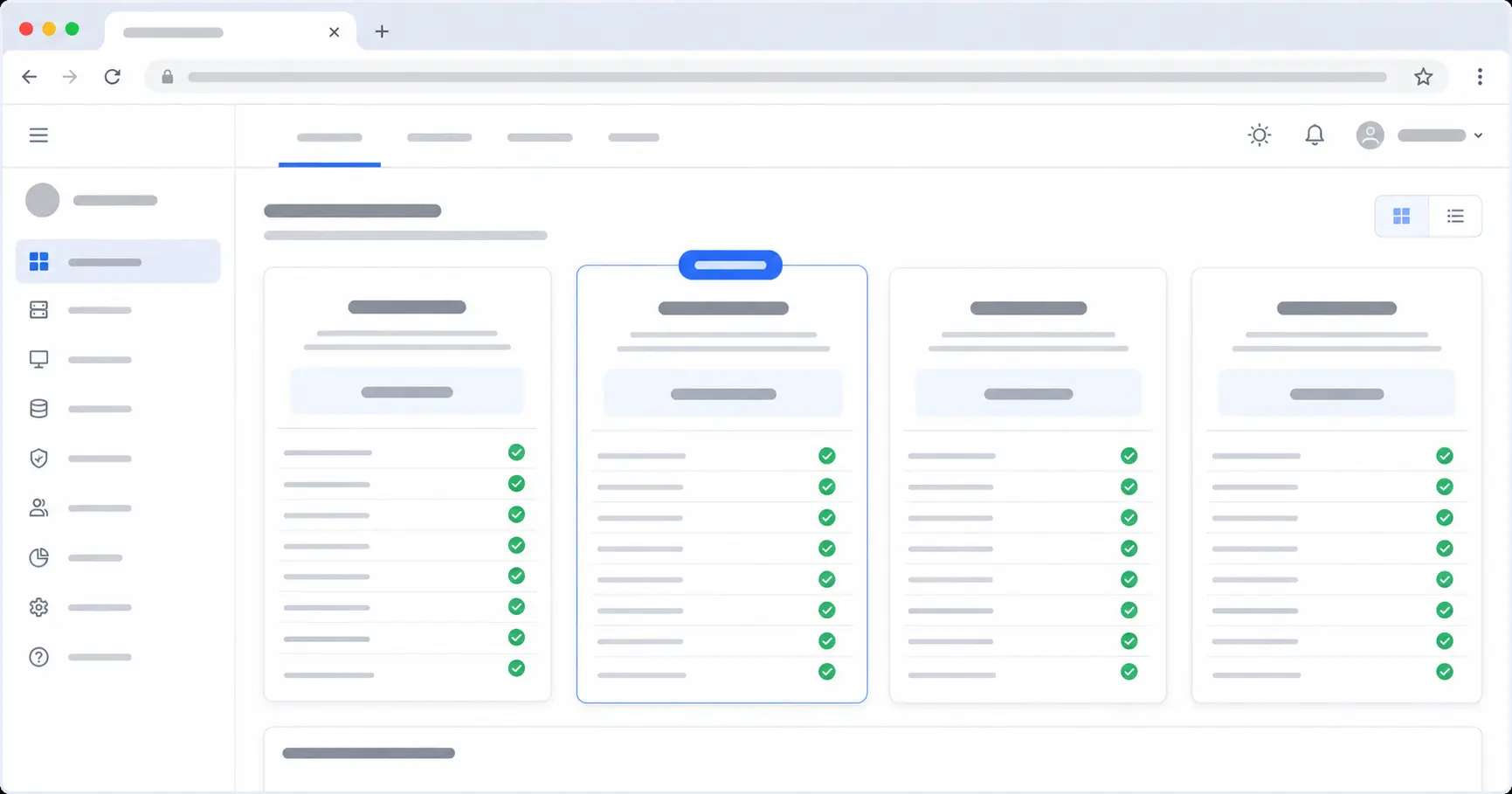Open the hamburger menu in sidebar header

click(x=38, y=135)
